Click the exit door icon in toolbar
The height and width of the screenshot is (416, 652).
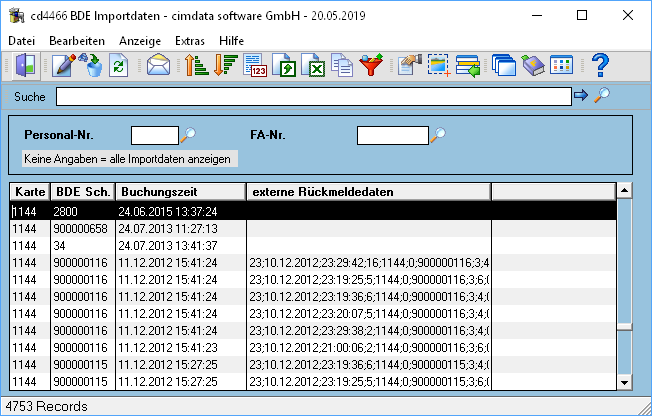point(26,65)
